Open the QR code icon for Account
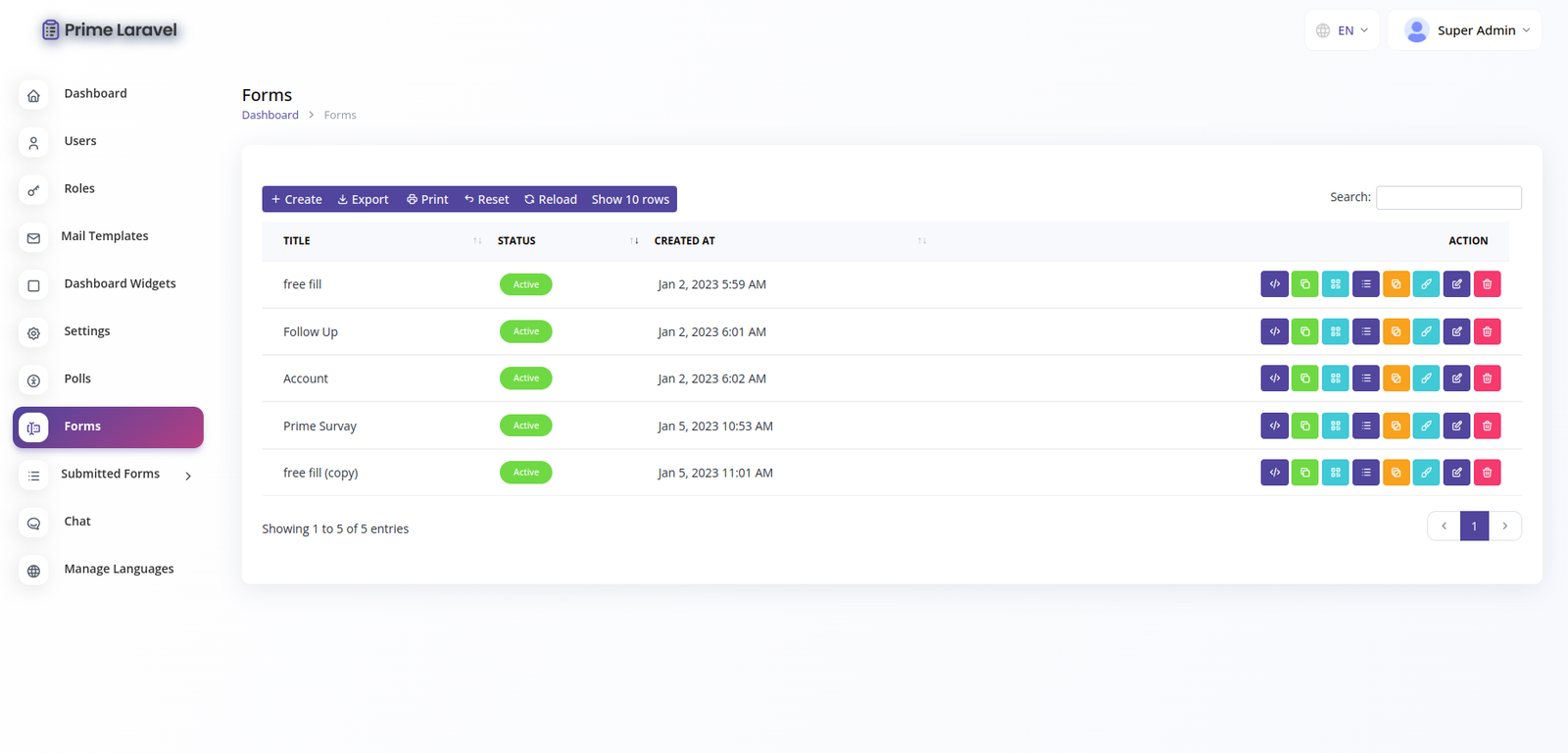The width and height of the screenshot is (1568, 753). pyautogui.click(x=1335, y=378)
